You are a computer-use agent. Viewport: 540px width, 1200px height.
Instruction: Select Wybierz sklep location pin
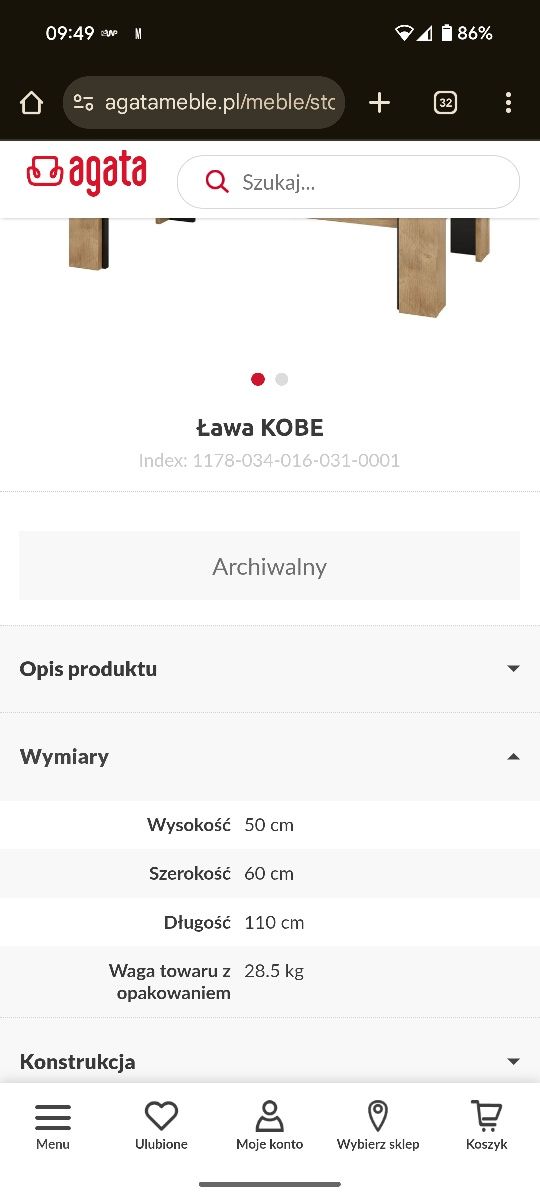pos(378,1126)
